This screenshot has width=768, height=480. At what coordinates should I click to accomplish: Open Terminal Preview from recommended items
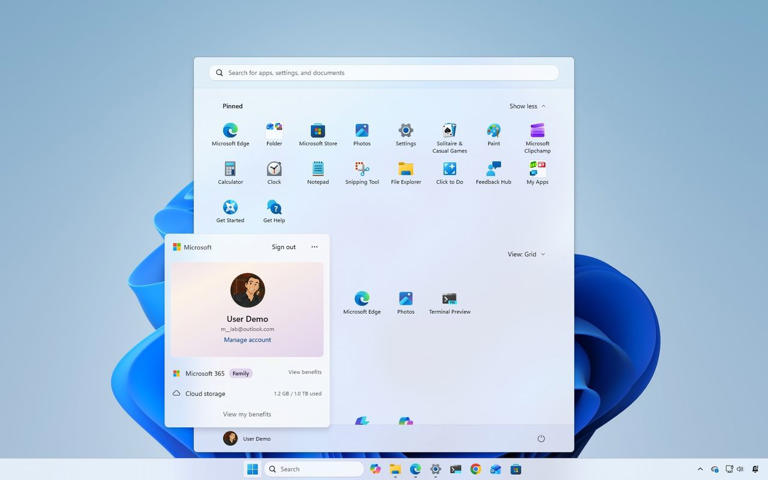coord(450,303)
